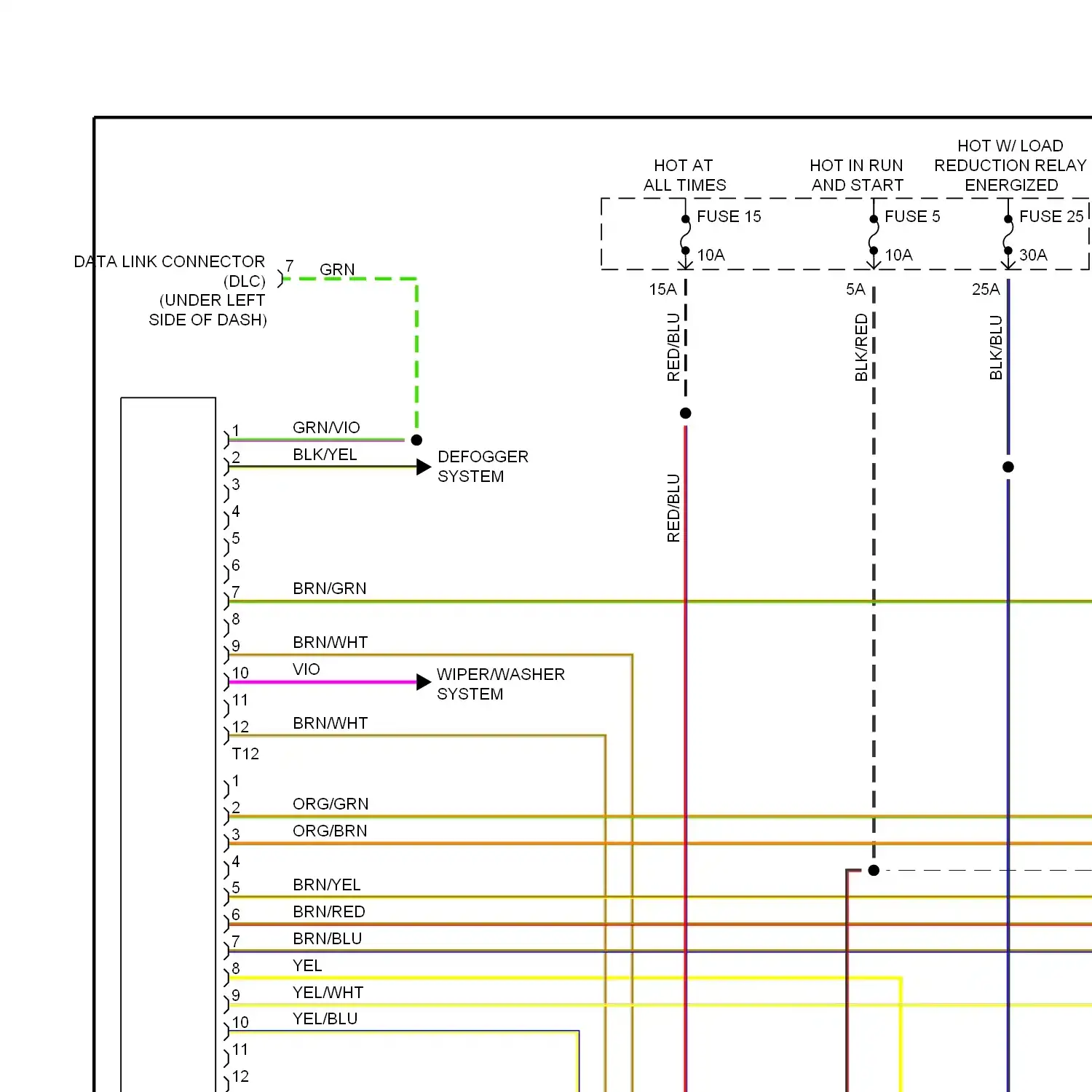Click the 25A connector label
Image resolution: width=1092 pixels, height=1092 pixels.
point(986,289)
